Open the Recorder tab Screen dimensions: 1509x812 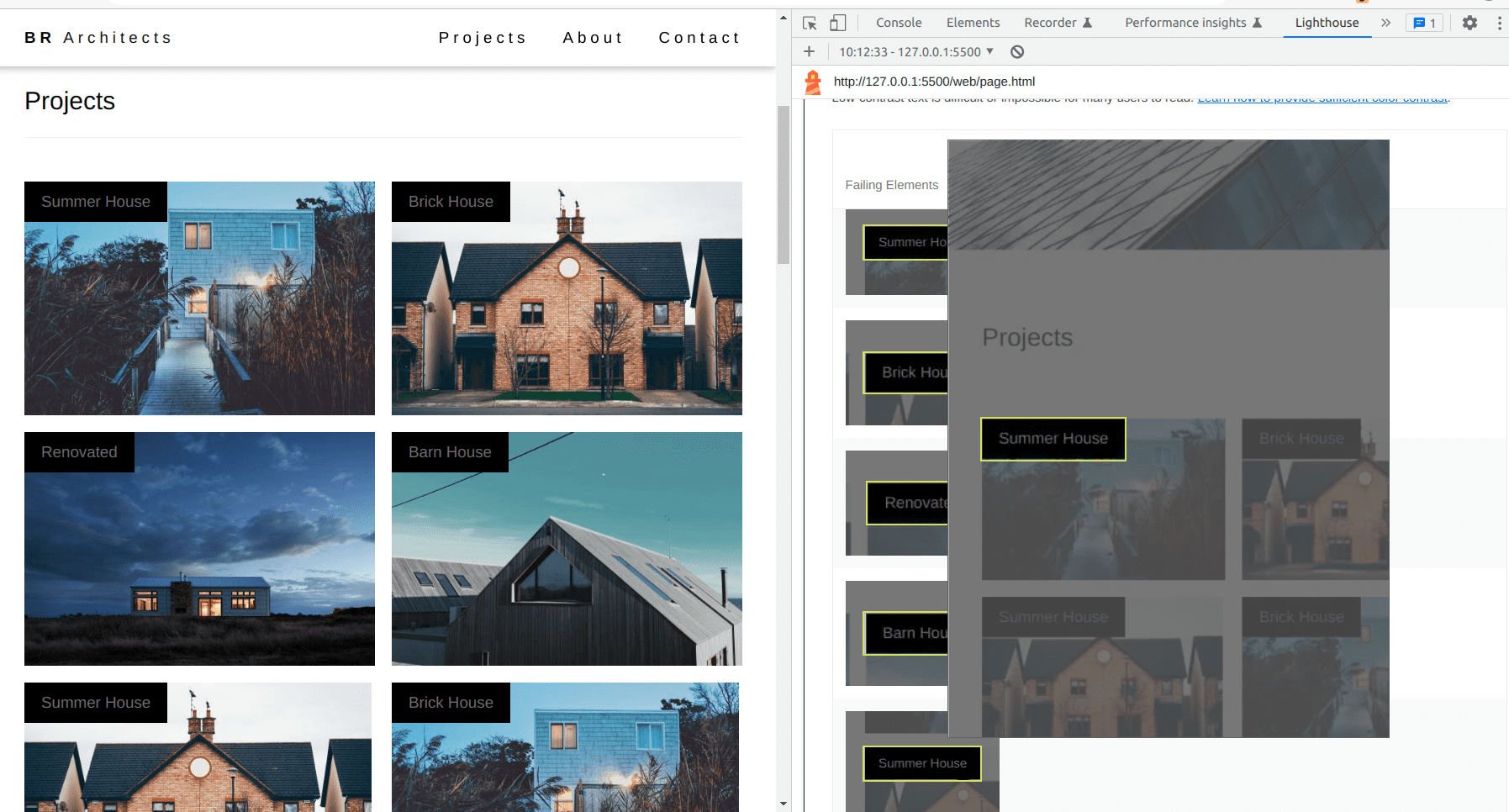(x=1058, y=24)
